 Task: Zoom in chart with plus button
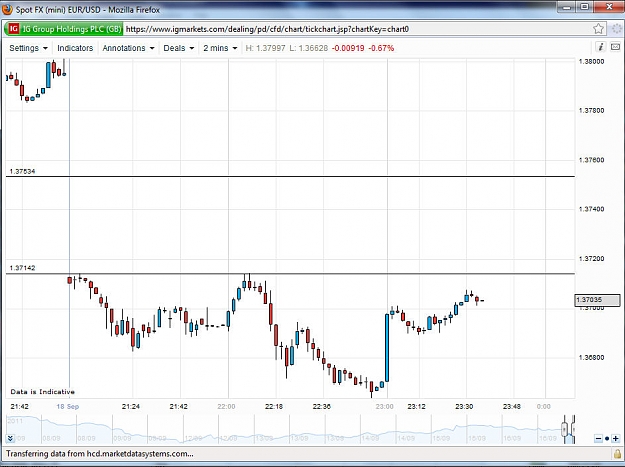tap(615, 439)
